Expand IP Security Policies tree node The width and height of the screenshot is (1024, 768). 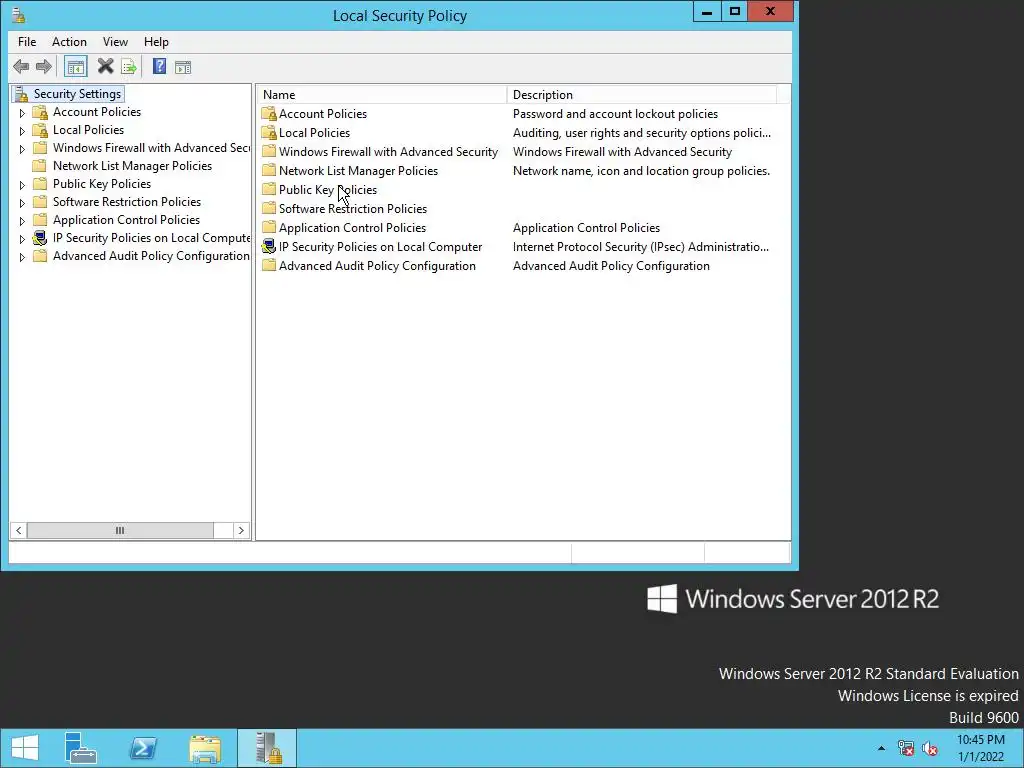click(22, 239)
